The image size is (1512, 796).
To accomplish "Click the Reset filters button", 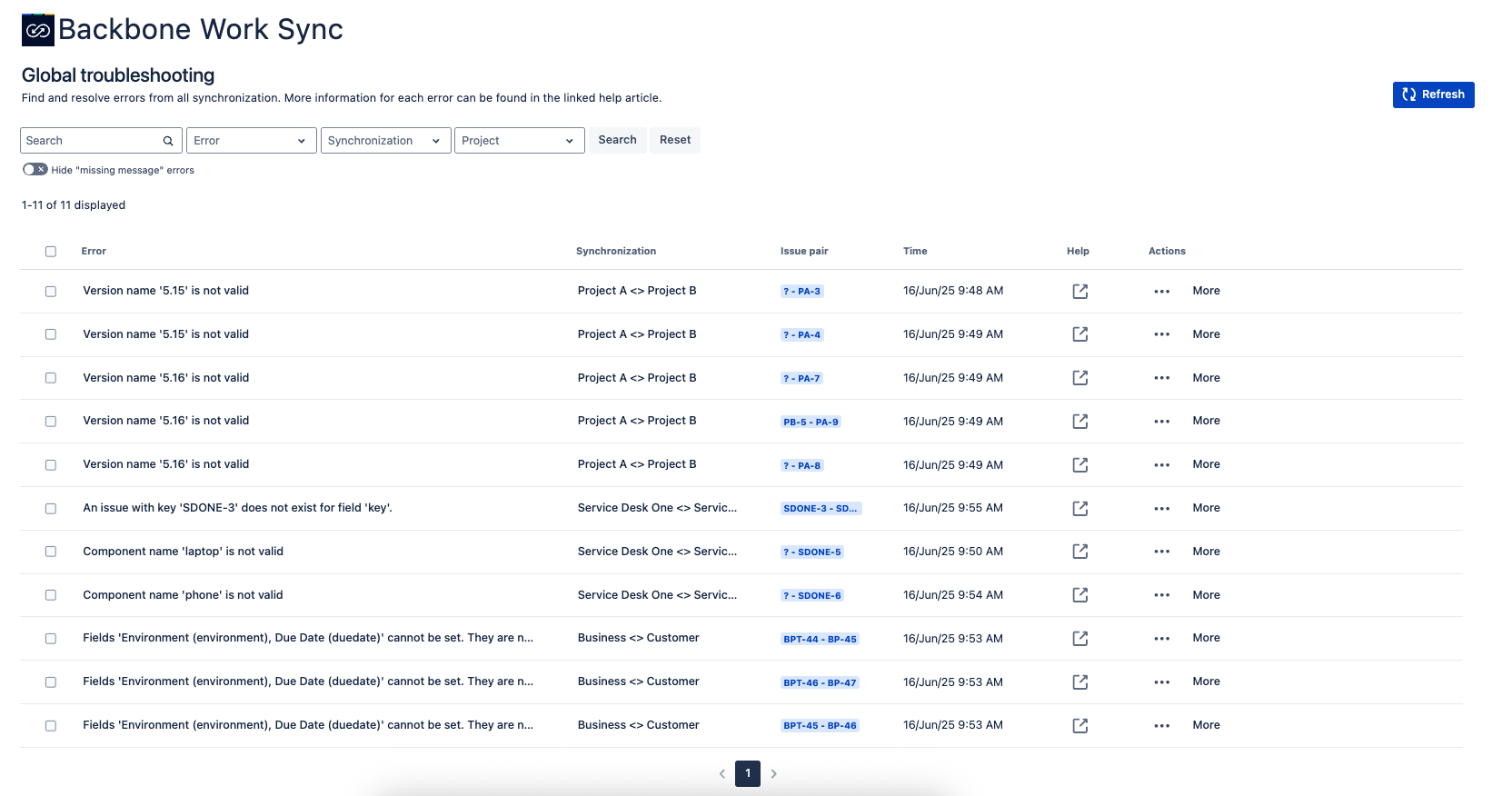I will (675, 140).
